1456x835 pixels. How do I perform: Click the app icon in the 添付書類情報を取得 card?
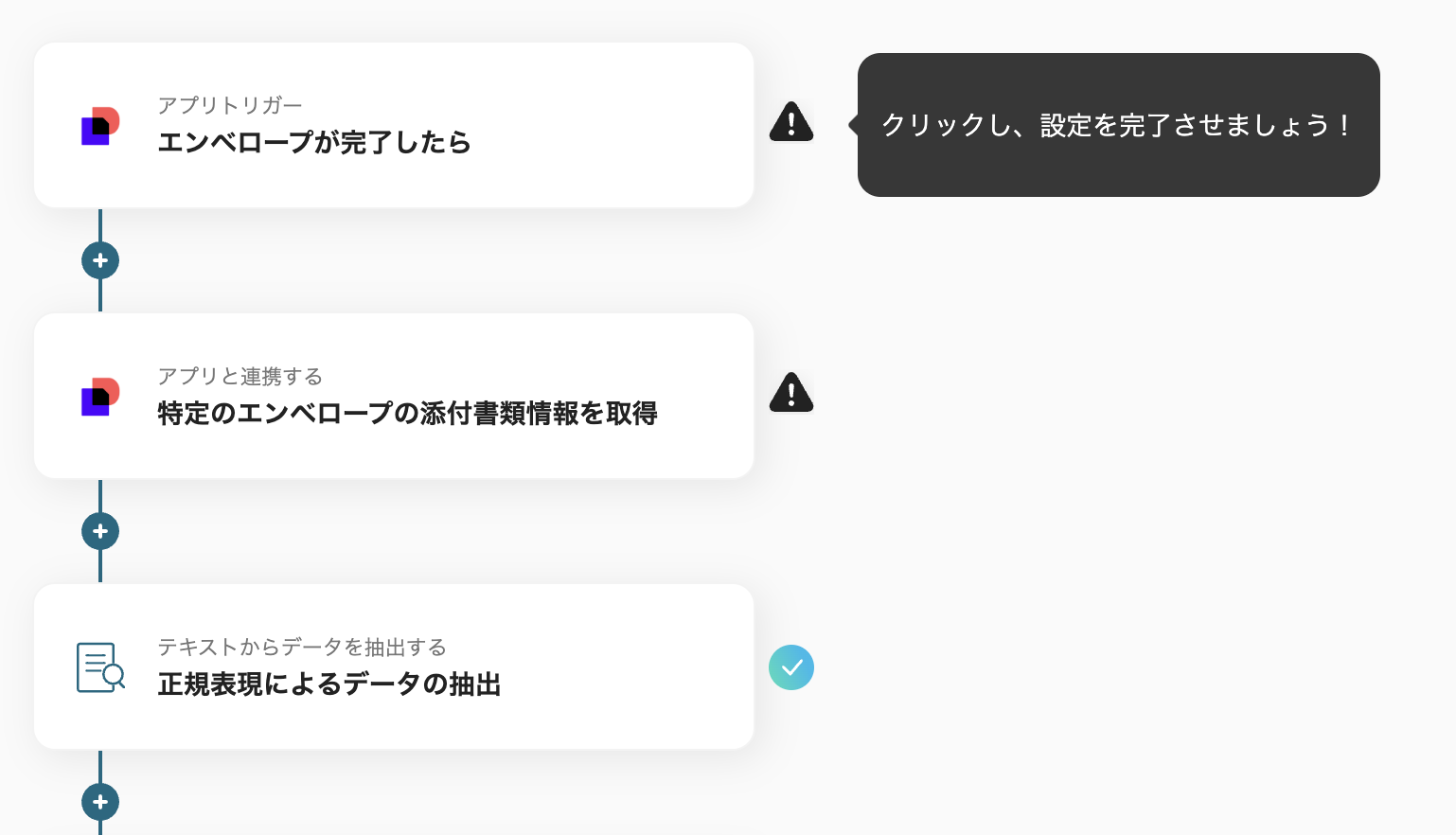click(100, 397)
